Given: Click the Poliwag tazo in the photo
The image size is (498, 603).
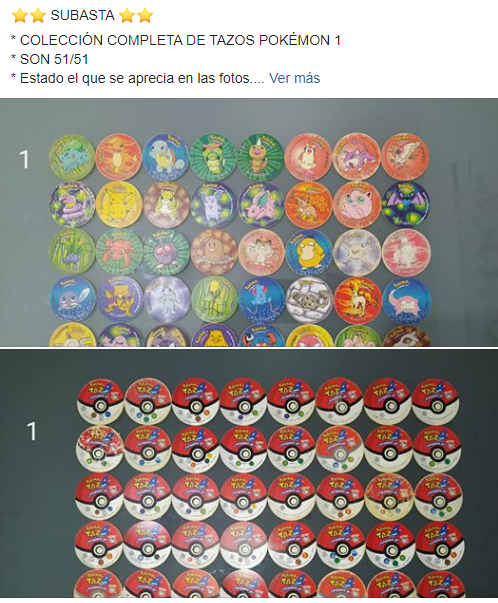Looking at the screenshot, I should click(73, 300).
